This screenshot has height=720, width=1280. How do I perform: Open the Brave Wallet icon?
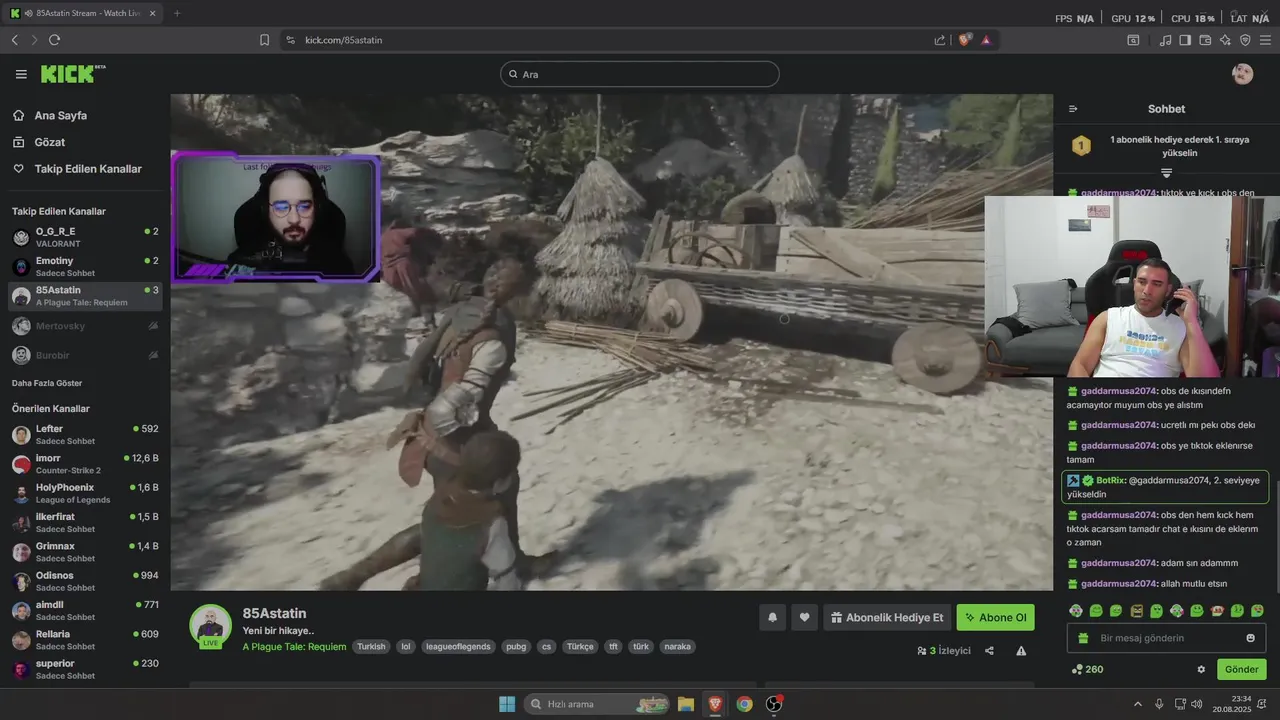click(x=1205, y=40)
